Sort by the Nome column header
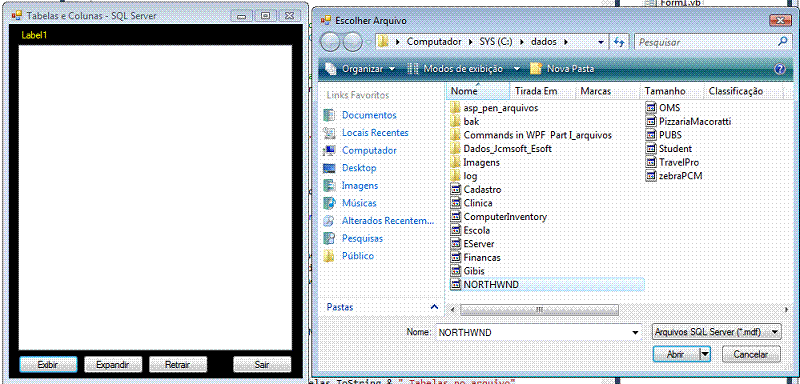This screenshot has width=800, height=384. pyautogui.click(x=478, y=91)
